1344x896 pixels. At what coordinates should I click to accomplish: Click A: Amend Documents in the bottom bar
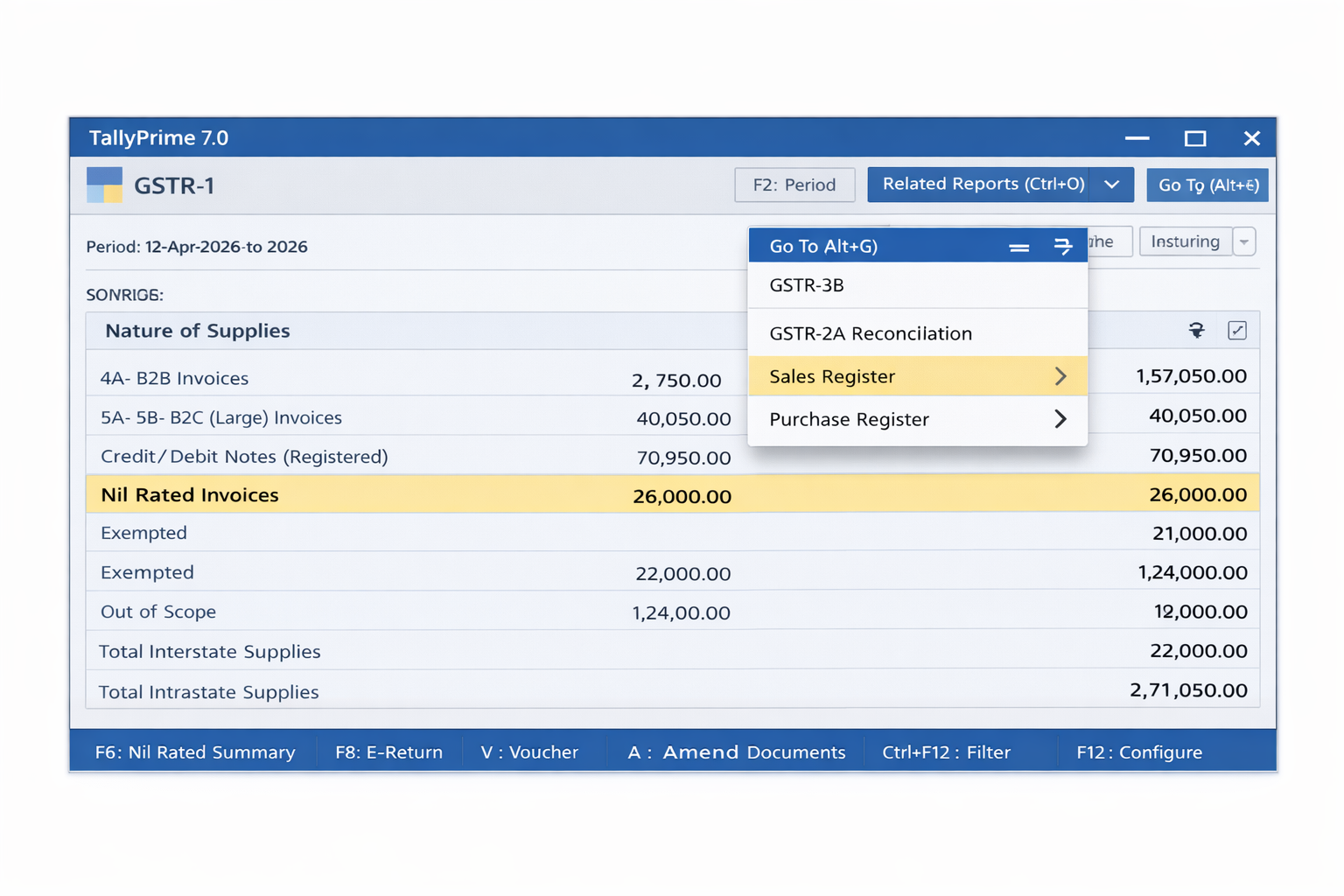[x=736, y=752]
